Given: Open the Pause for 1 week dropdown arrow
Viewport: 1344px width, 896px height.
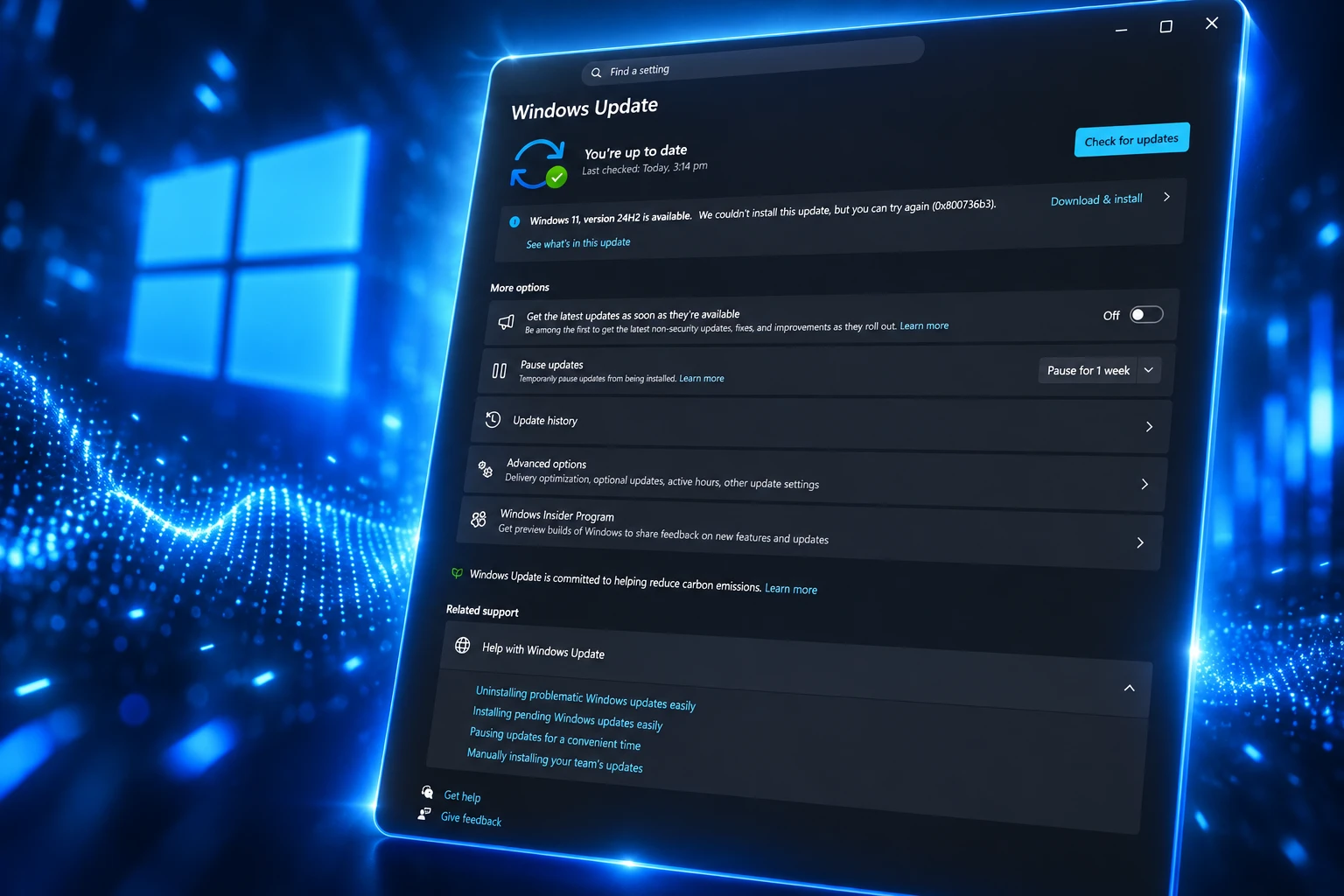Looking at the screenshot, I should click(1149, 370).
